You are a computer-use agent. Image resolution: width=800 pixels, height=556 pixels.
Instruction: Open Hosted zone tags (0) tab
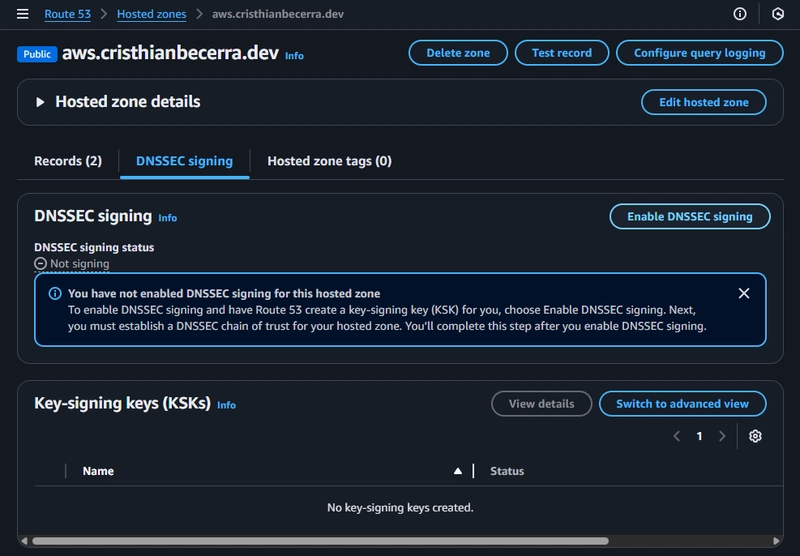pos(329,161)
